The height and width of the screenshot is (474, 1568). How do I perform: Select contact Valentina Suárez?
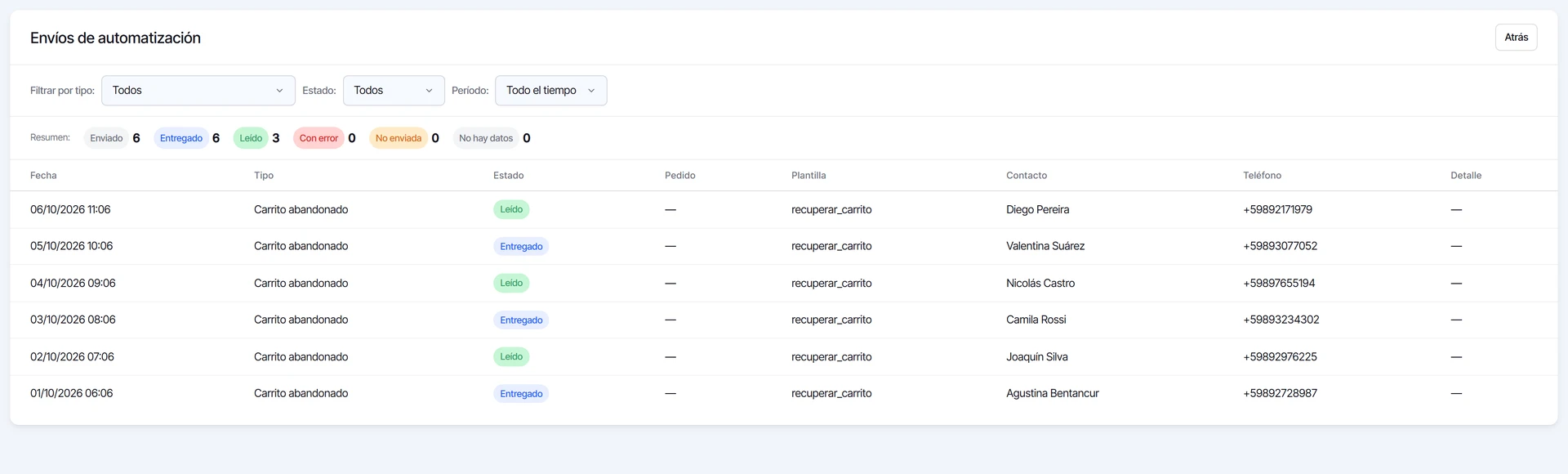[1045, 246]
